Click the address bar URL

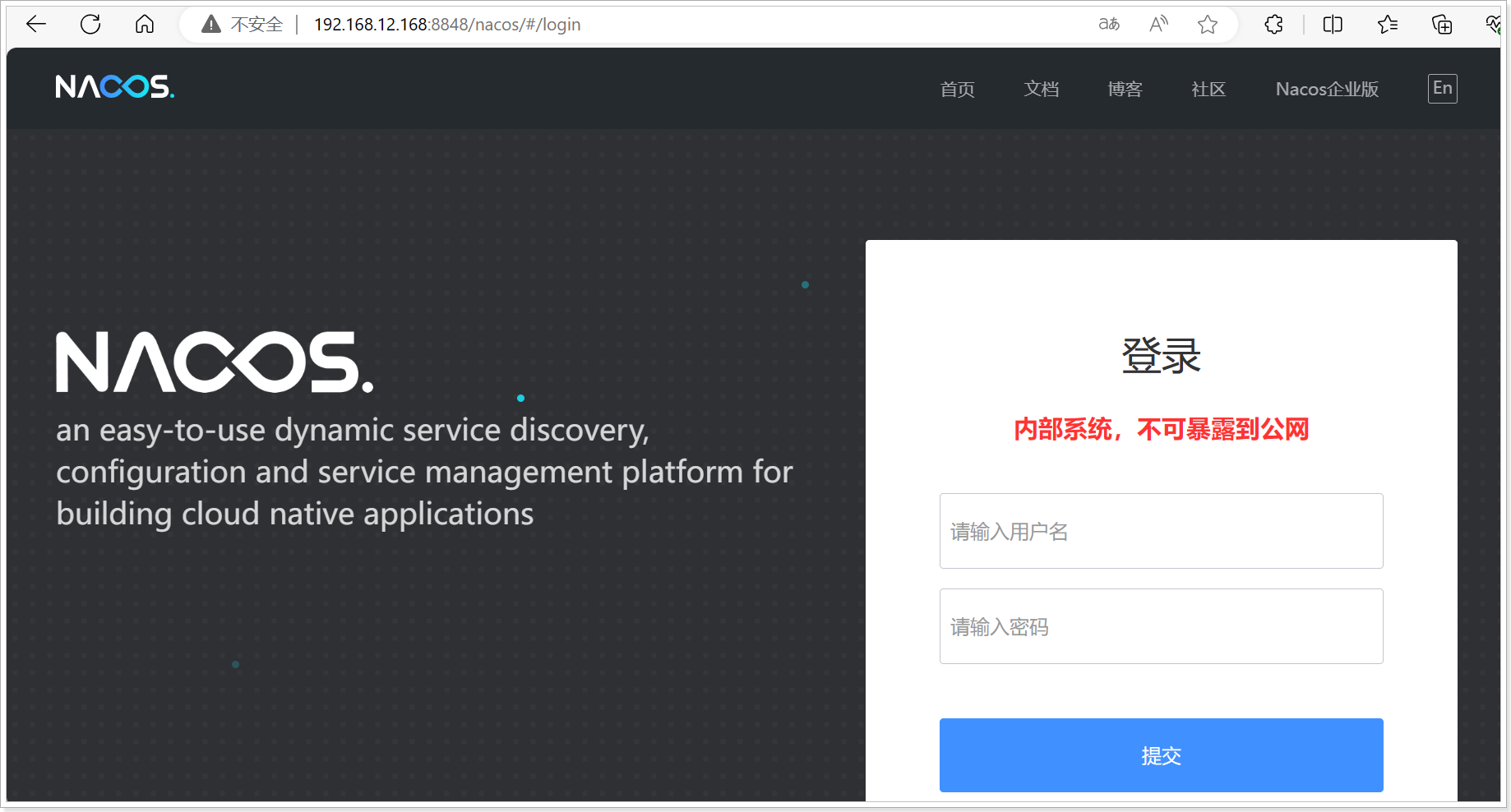(x=447, y=25)
